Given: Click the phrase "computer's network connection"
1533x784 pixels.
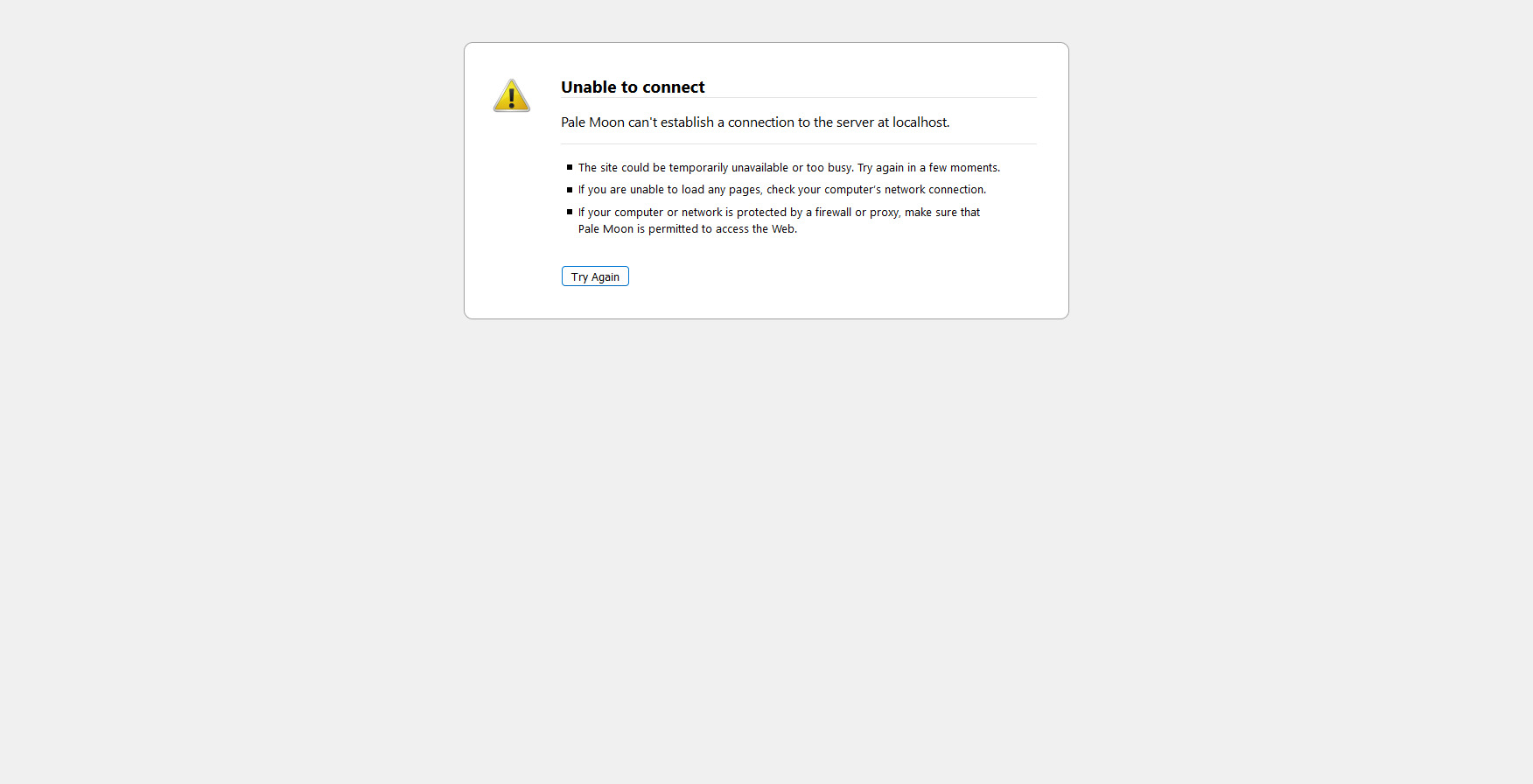Looking at the screenshot, I should tap(904, 190).
